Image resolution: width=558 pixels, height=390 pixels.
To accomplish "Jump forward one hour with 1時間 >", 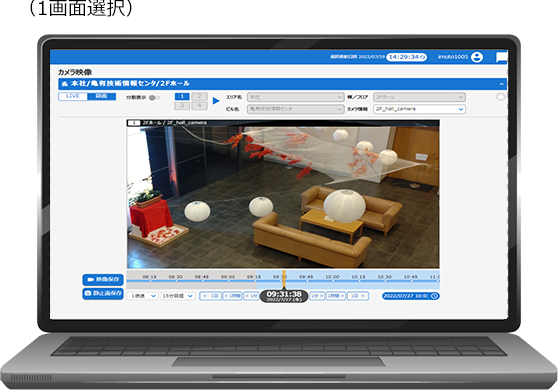I will pos(336,296).
